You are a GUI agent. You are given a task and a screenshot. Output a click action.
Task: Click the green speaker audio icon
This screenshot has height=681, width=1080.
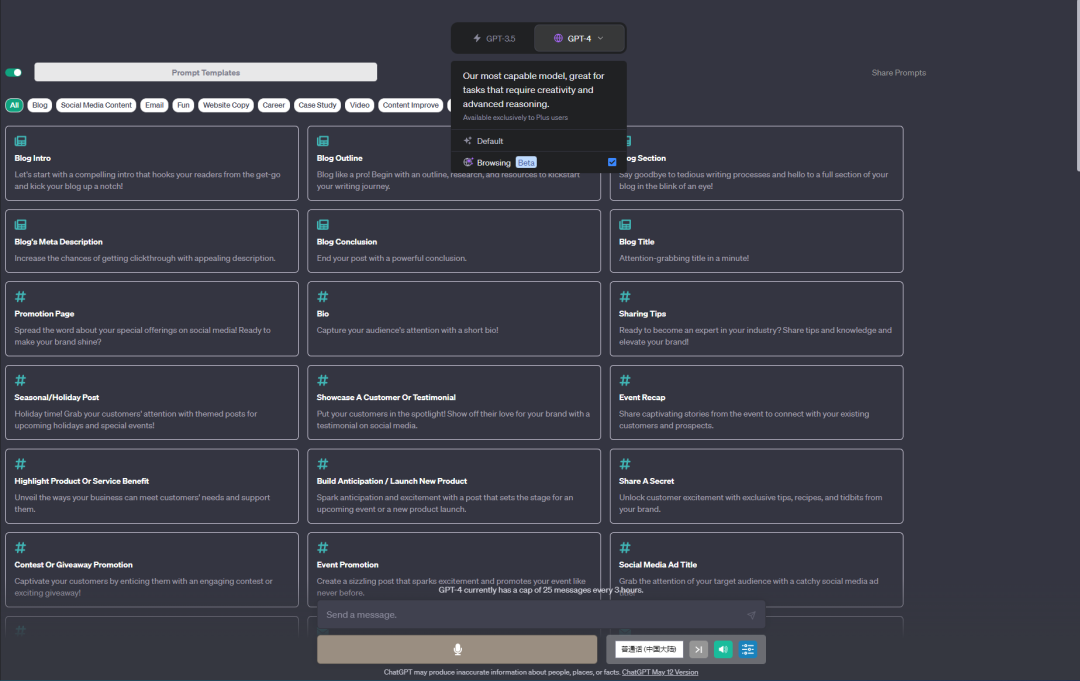pos(722,649)
